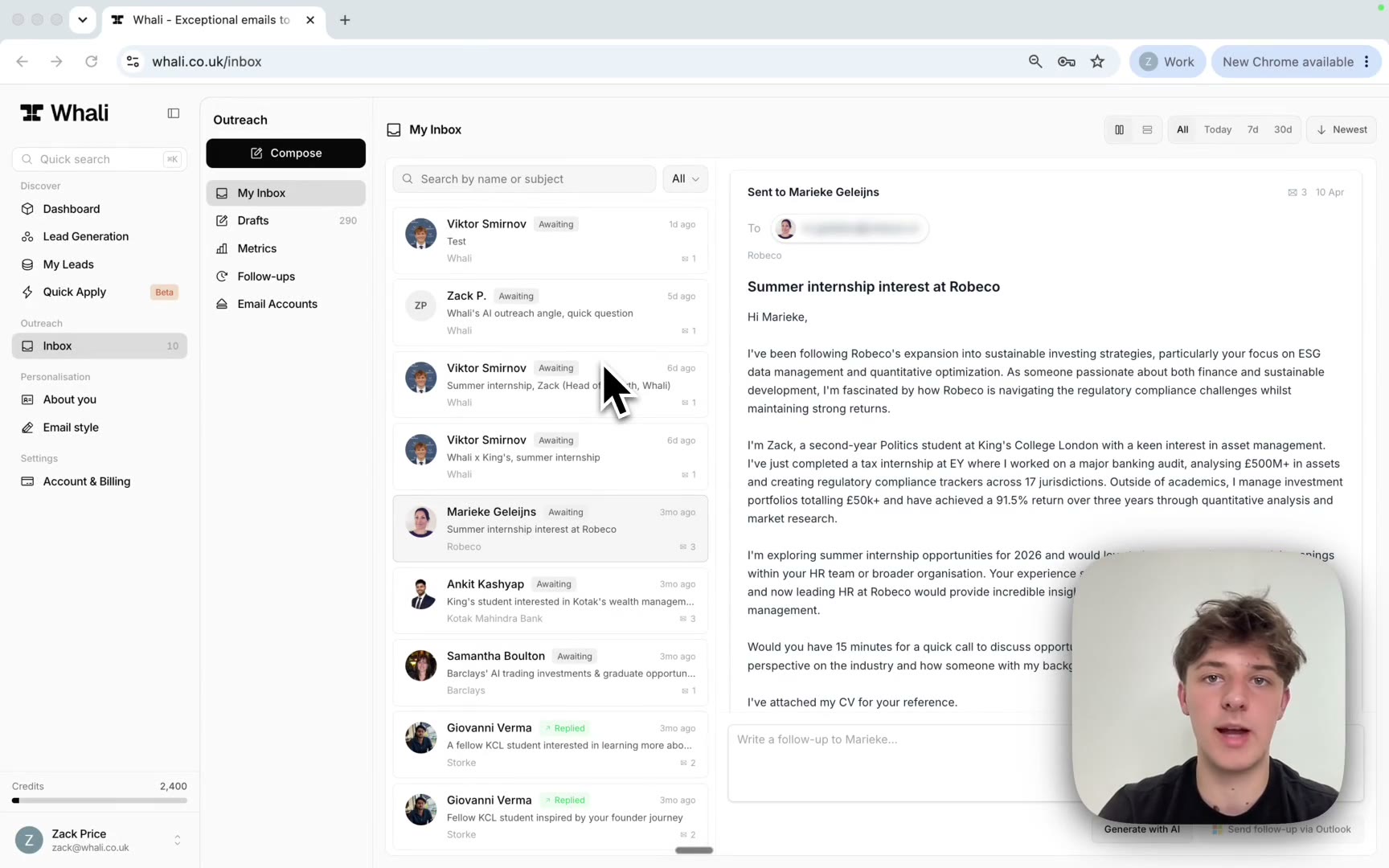Switch to split-pane view layout

(1119, 129)
